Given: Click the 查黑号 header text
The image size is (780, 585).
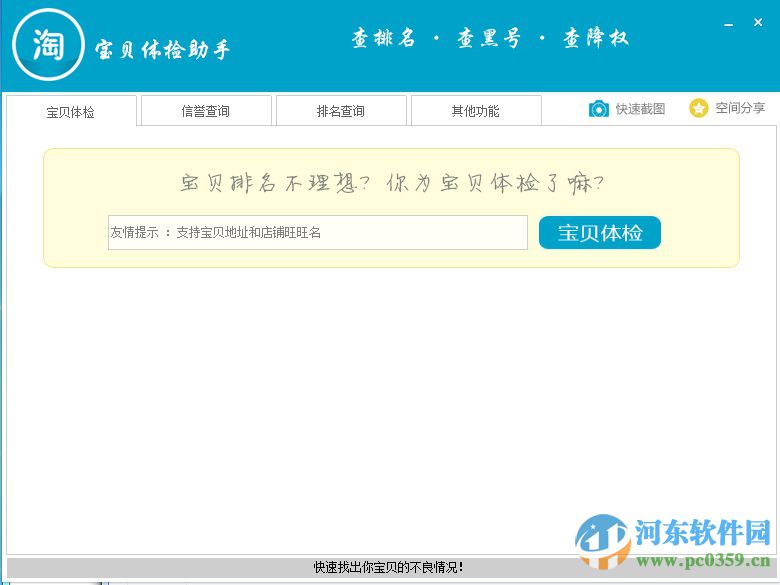Looking at the screenshot, I should (x=489, y=38).
